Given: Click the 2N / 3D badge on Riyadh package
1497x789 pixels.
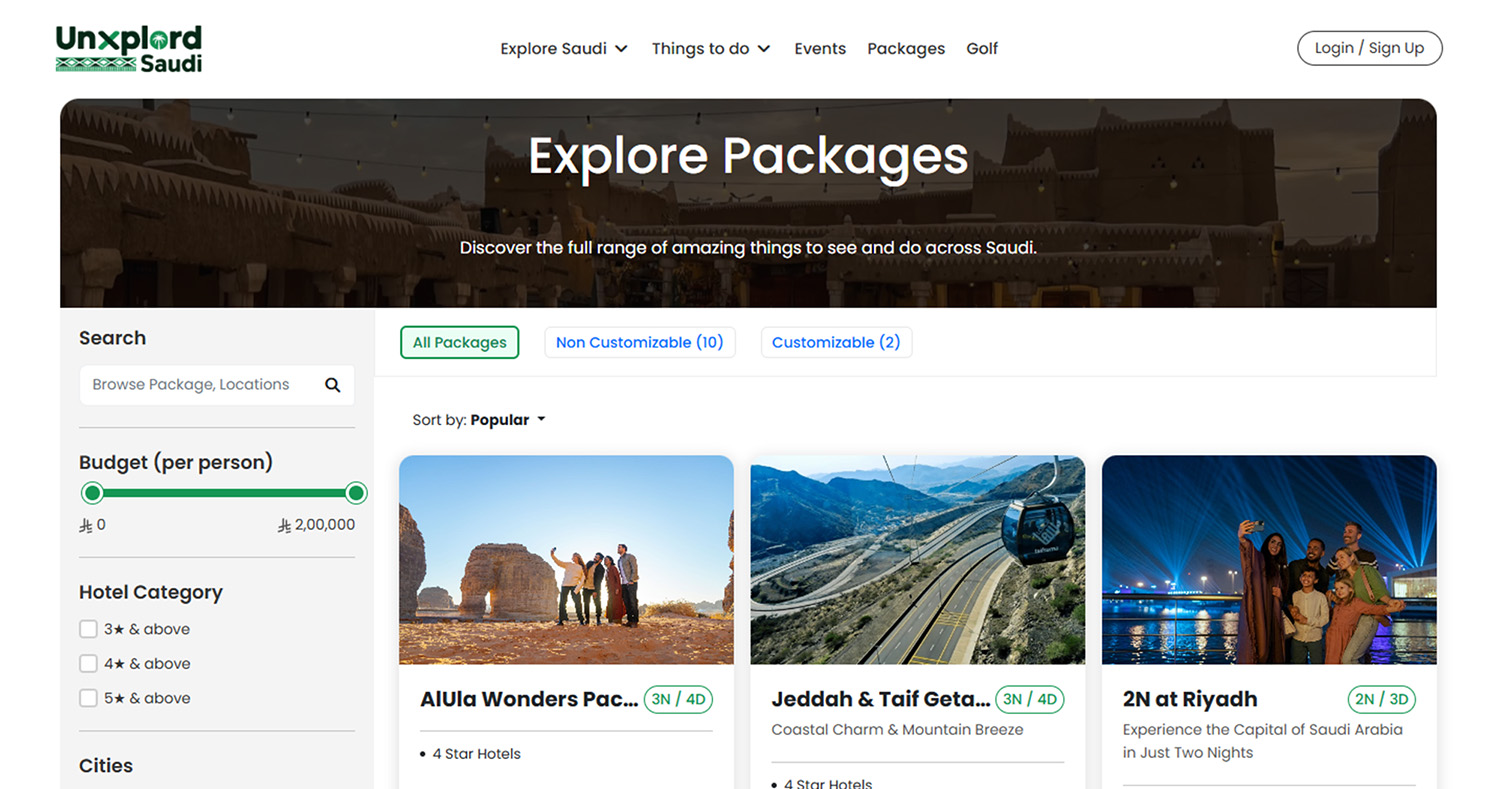Looking at the screenshot, I should (x=1381, y=699).
